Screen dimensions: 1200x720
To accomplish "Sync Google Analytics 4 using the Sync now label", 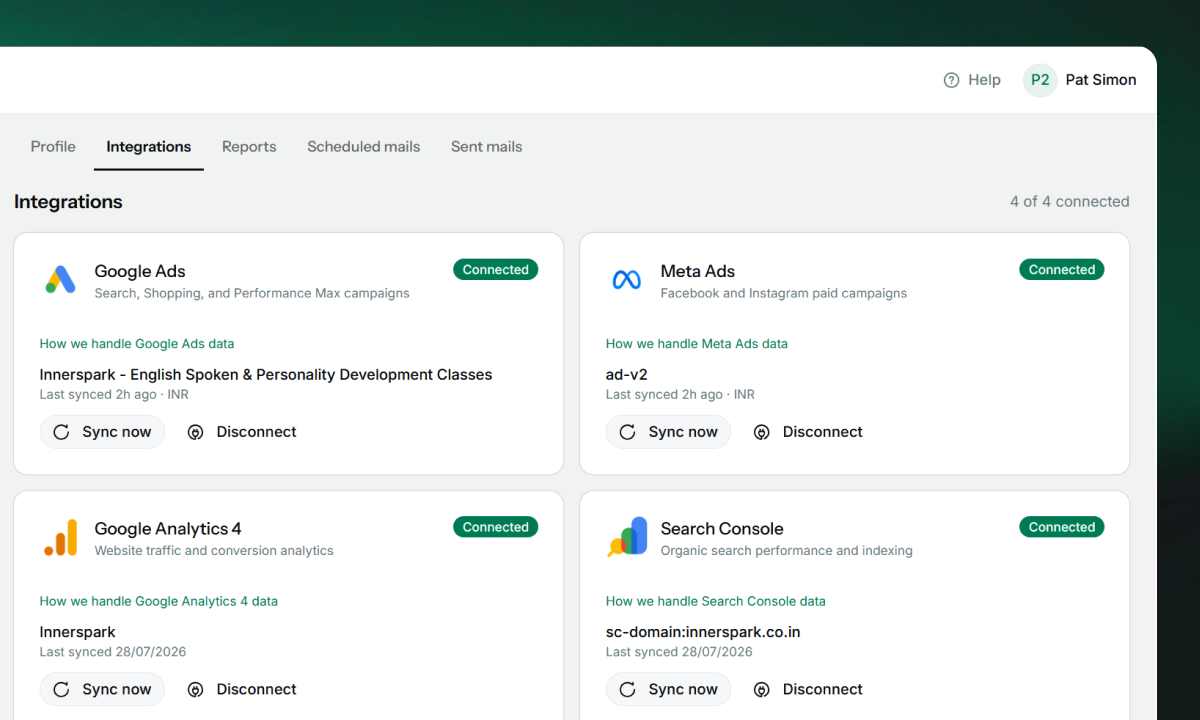I will point(117,689).
